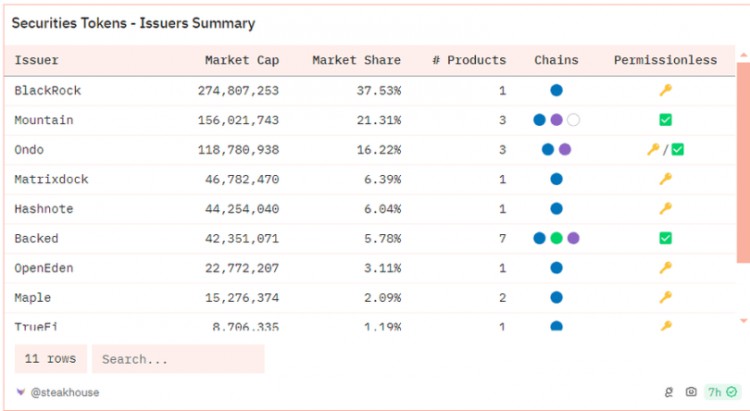Click the scrollbar up arrow
The width and height of the screenshot is (750, 411).
[744, 56]
